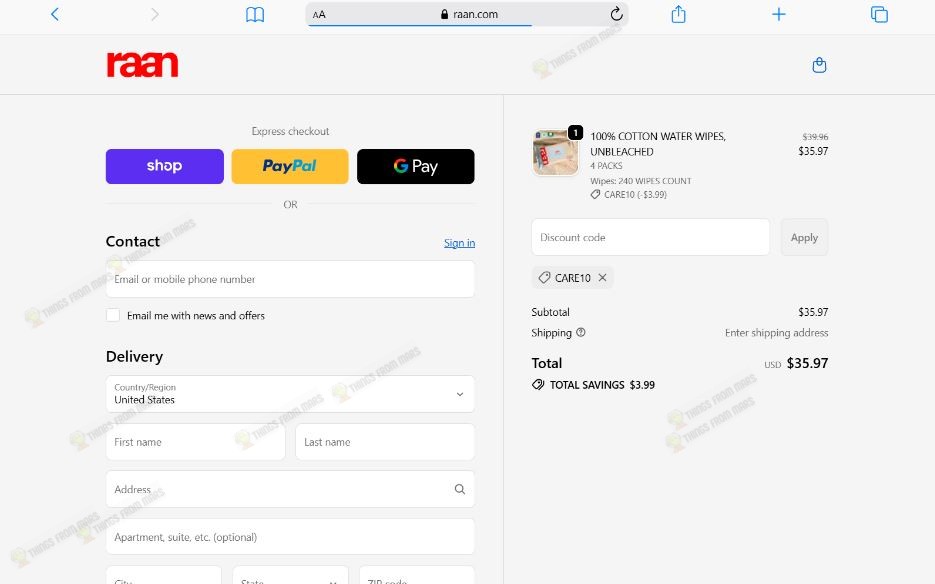Image resolution: width=935 pixels, height=584 pixels.
Task: Click the struck-through $39.96 price
Action: tap(815, 137)
